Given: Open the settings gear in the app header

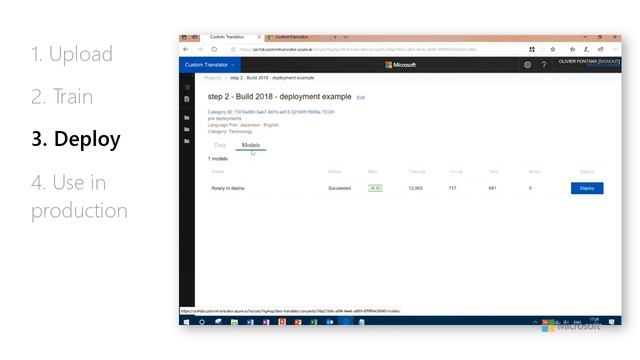Looking at the screenshot, I should [x=527, y=64].
